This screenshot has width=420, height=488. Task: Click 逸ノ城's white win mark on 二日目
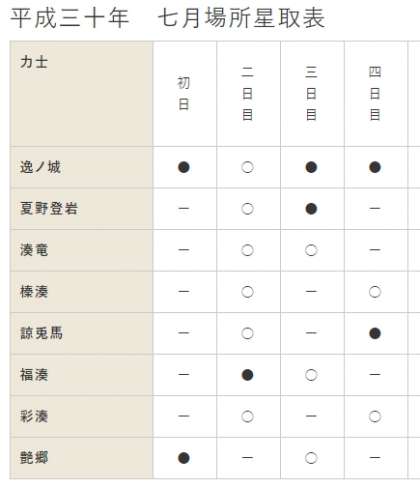[247, 167]
